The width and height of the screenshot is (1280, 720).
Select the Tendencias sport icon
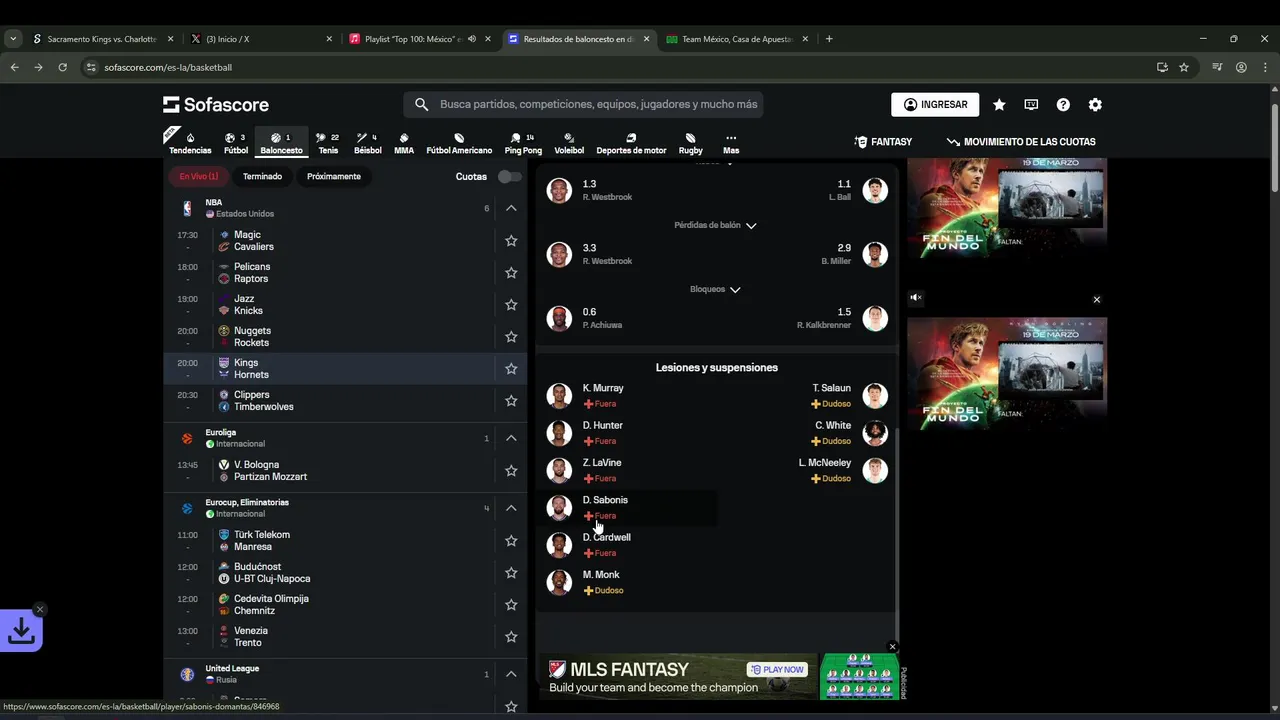(x=190, y=143)
